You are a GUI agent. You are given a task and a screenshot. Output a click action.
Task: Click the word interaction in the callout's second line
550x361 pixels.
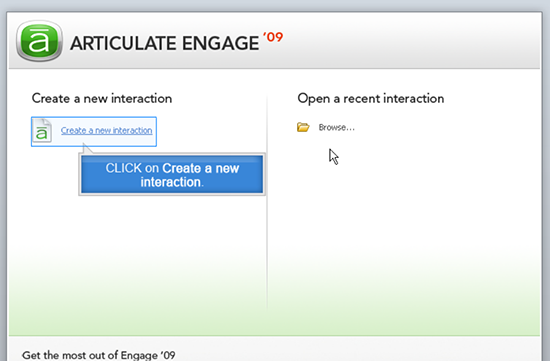point(170,182)
